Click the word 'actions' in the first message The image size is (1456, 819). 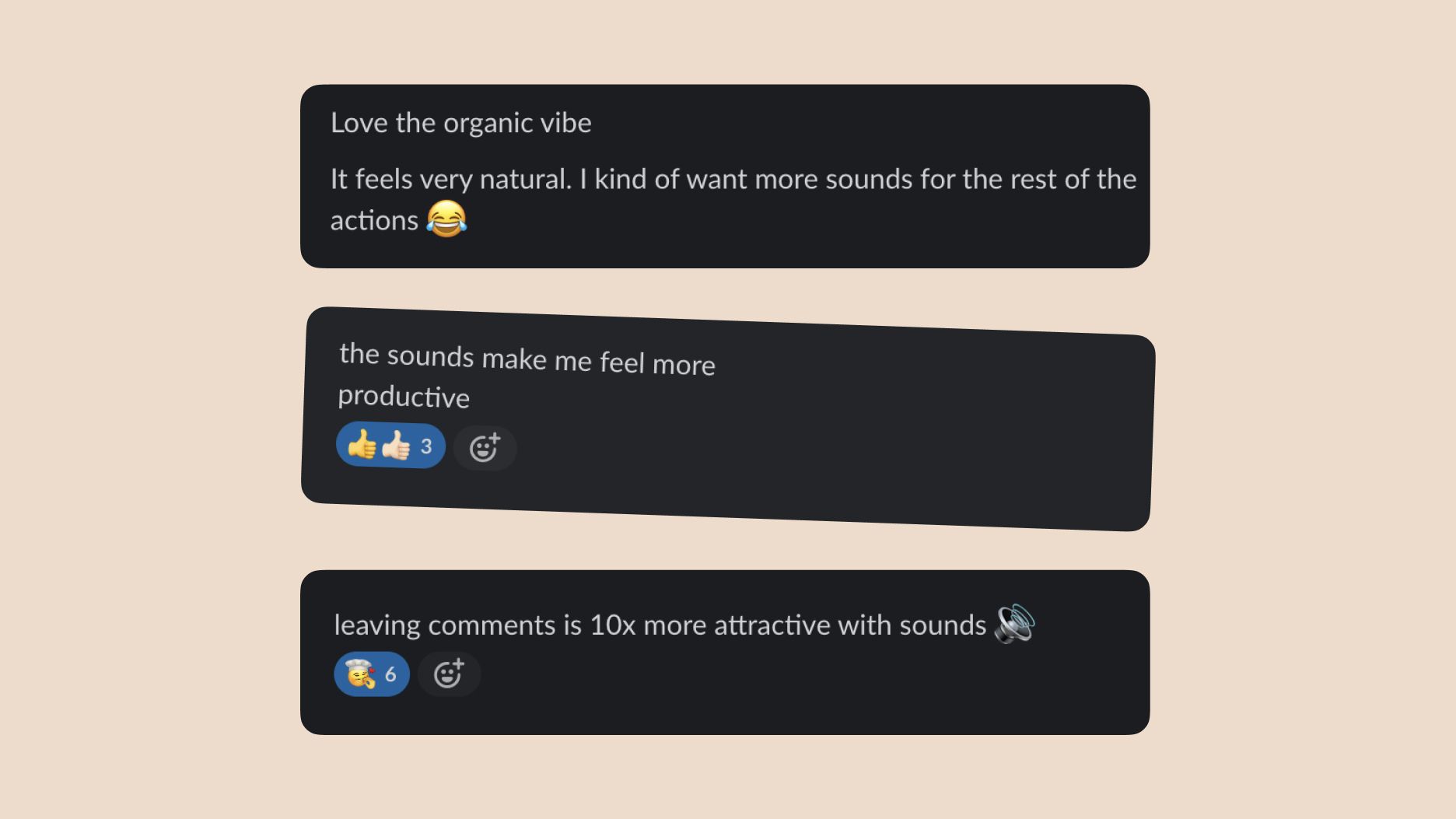click(374, 220)
